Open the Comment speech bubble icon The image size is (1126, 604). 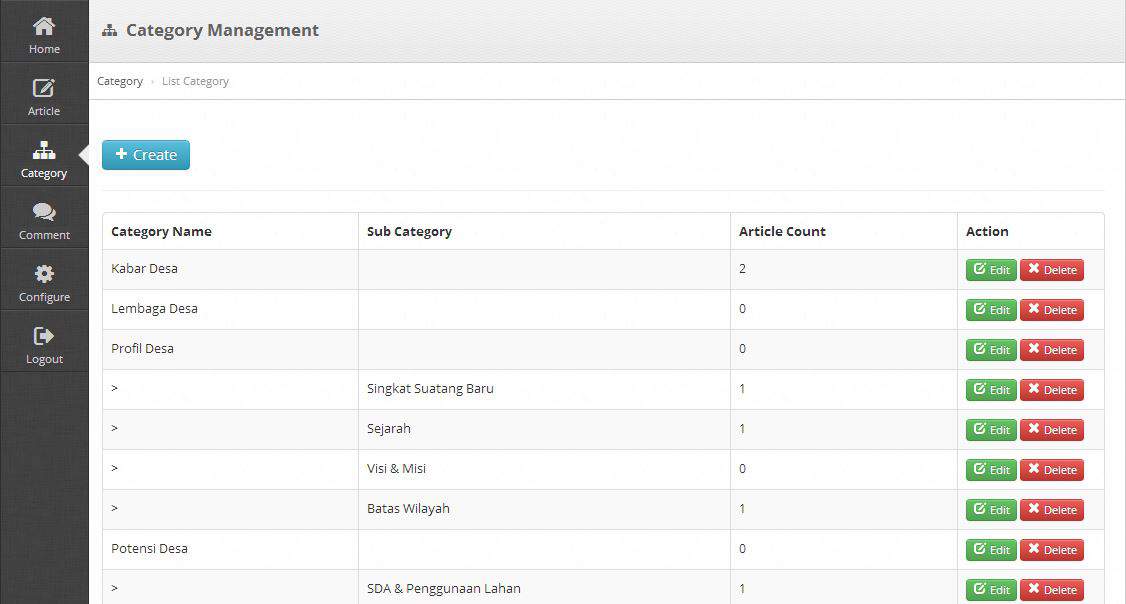[44, 212]
